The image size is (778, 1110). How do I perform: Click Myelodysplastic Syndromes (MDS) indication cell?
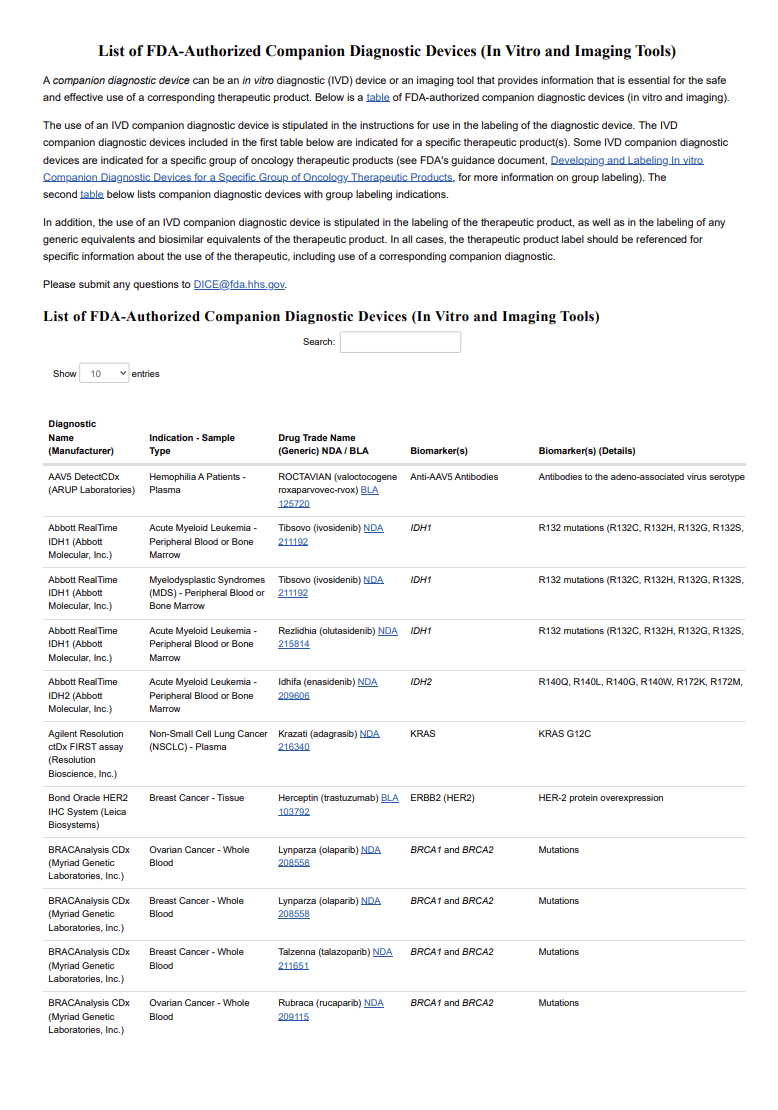pyautogui.click(x=207, y=593)
